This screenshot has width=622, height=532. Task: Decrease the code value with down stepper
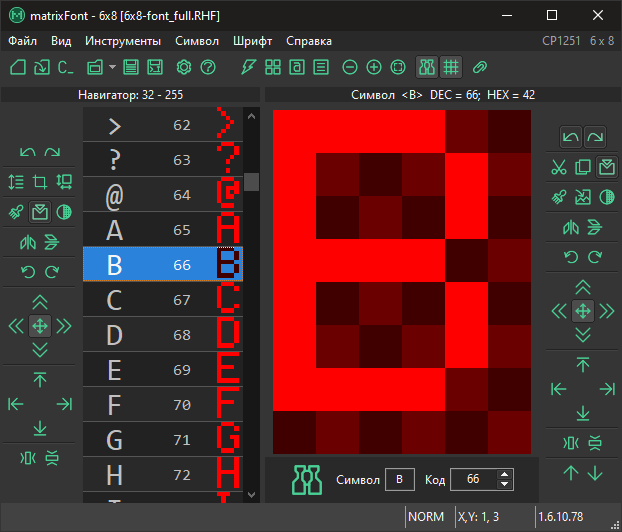click(x=504, y=485)
